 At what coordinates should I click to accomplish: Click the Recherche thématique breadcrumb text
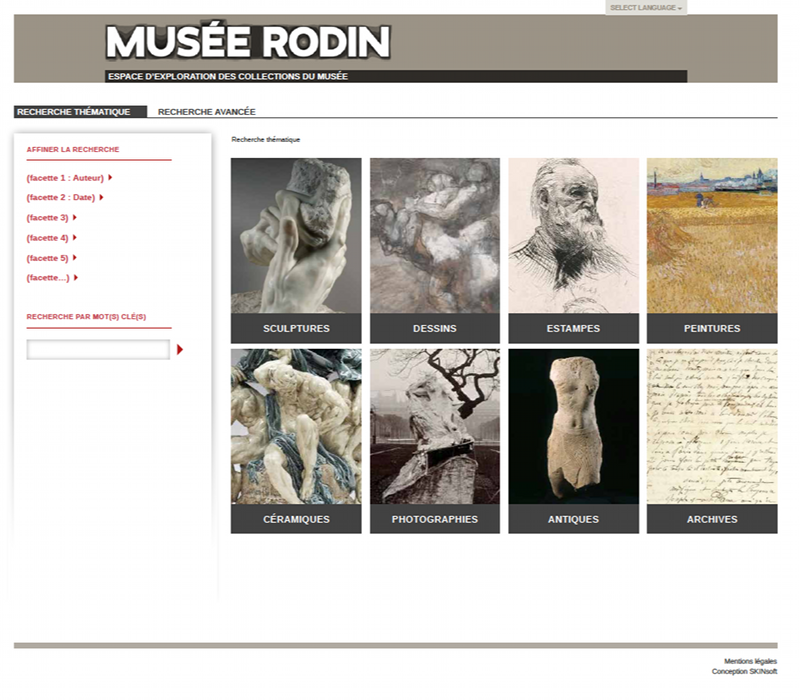pos(266,139)
